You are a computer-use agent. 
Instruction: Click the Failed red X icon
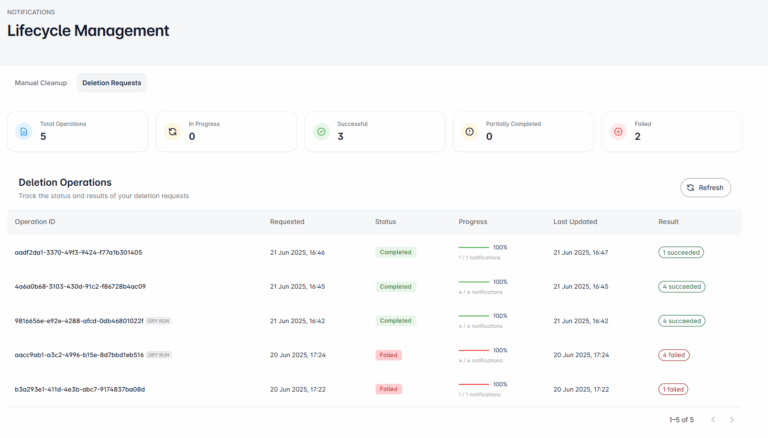coord(618,131)
